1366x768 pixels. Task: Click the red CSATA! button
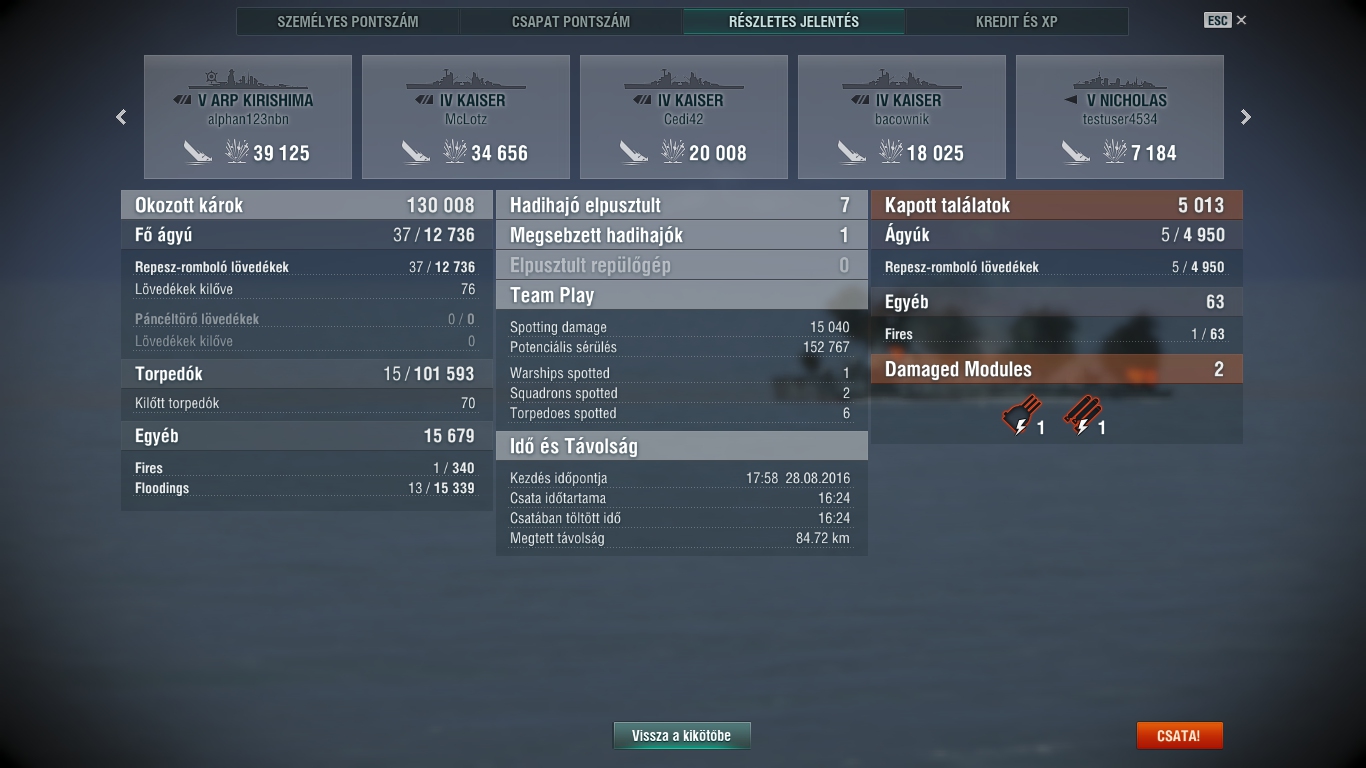1179,736
